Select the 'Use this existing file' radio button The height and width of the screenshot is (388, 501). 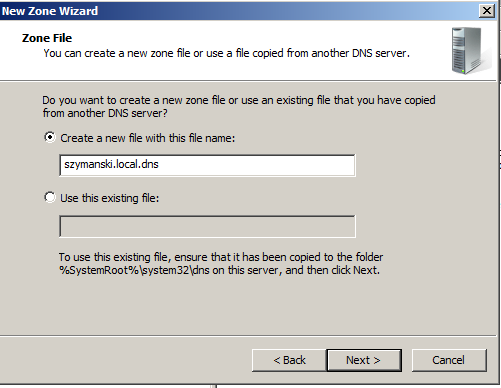click(50, 197)
